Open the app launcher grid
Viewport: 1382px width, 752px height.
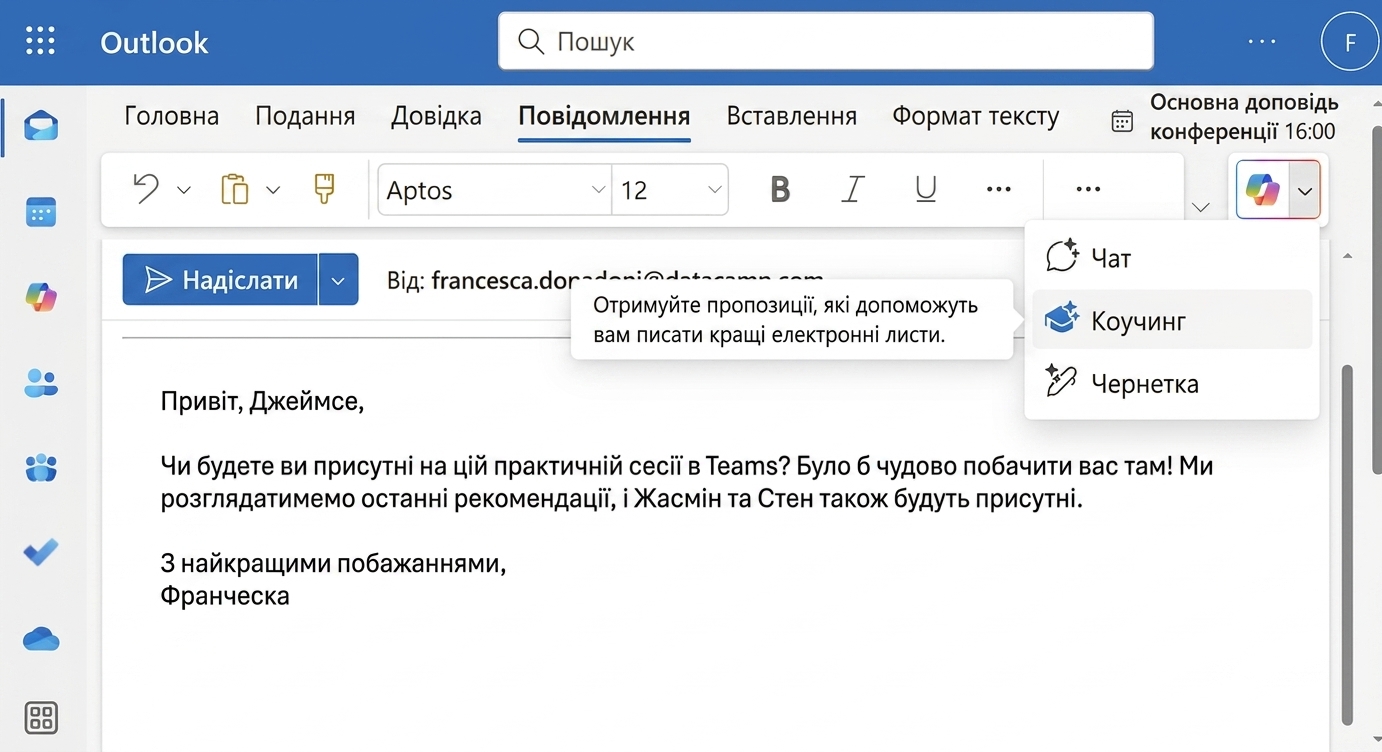(40, 41)
